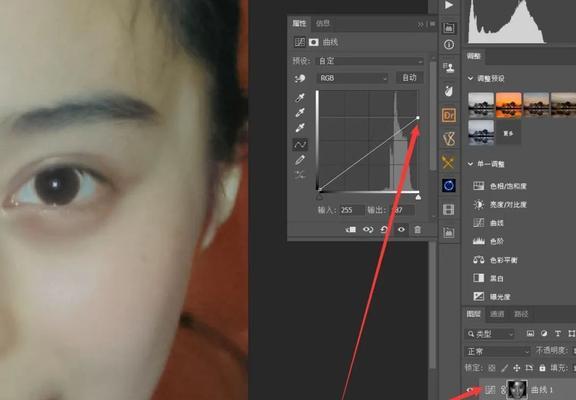Open the 预设 preset dropdown showing 自定
This screenshot has width=576, height=400.
coord(370,61)
